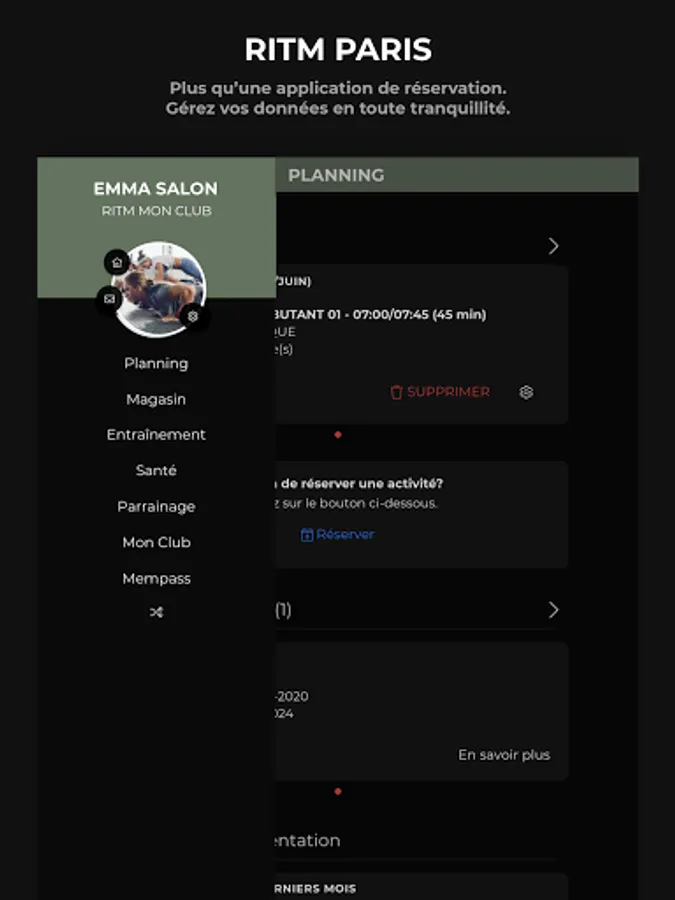
Task: Select Parrainage in the side menu
Action: pyautogui.click(x=156, y=506)
